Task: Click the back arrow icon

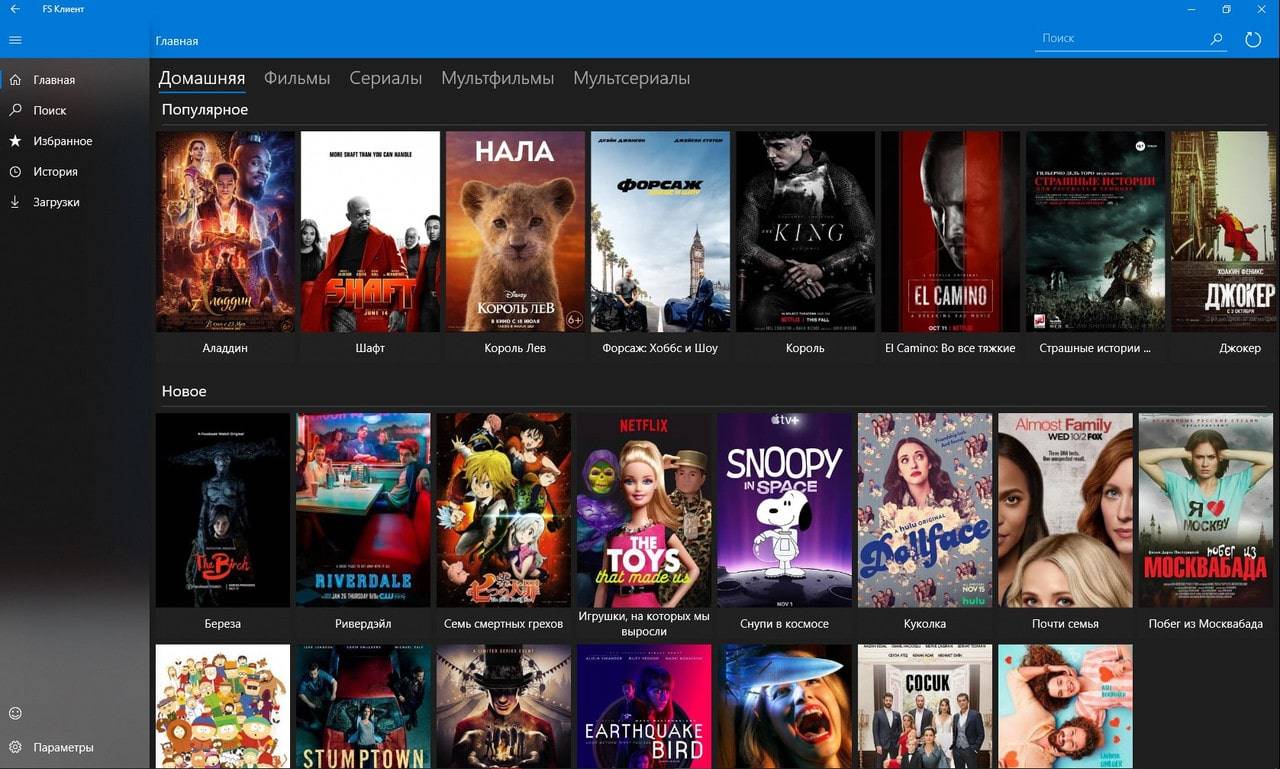Action: click(15, 9)
